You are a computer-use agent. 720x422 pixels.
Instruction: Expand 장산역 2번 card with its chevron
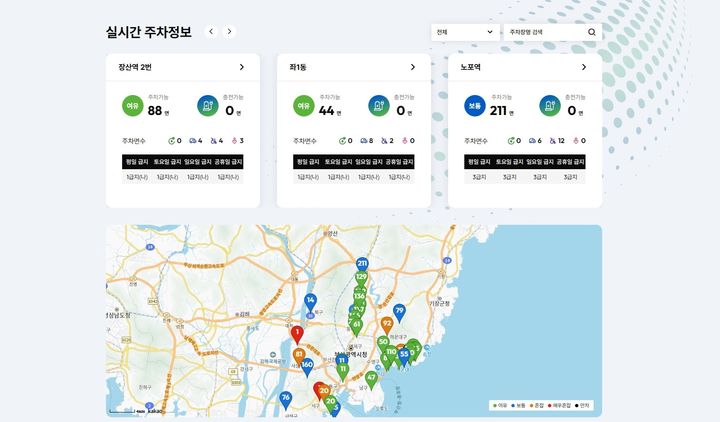[242, 67]
